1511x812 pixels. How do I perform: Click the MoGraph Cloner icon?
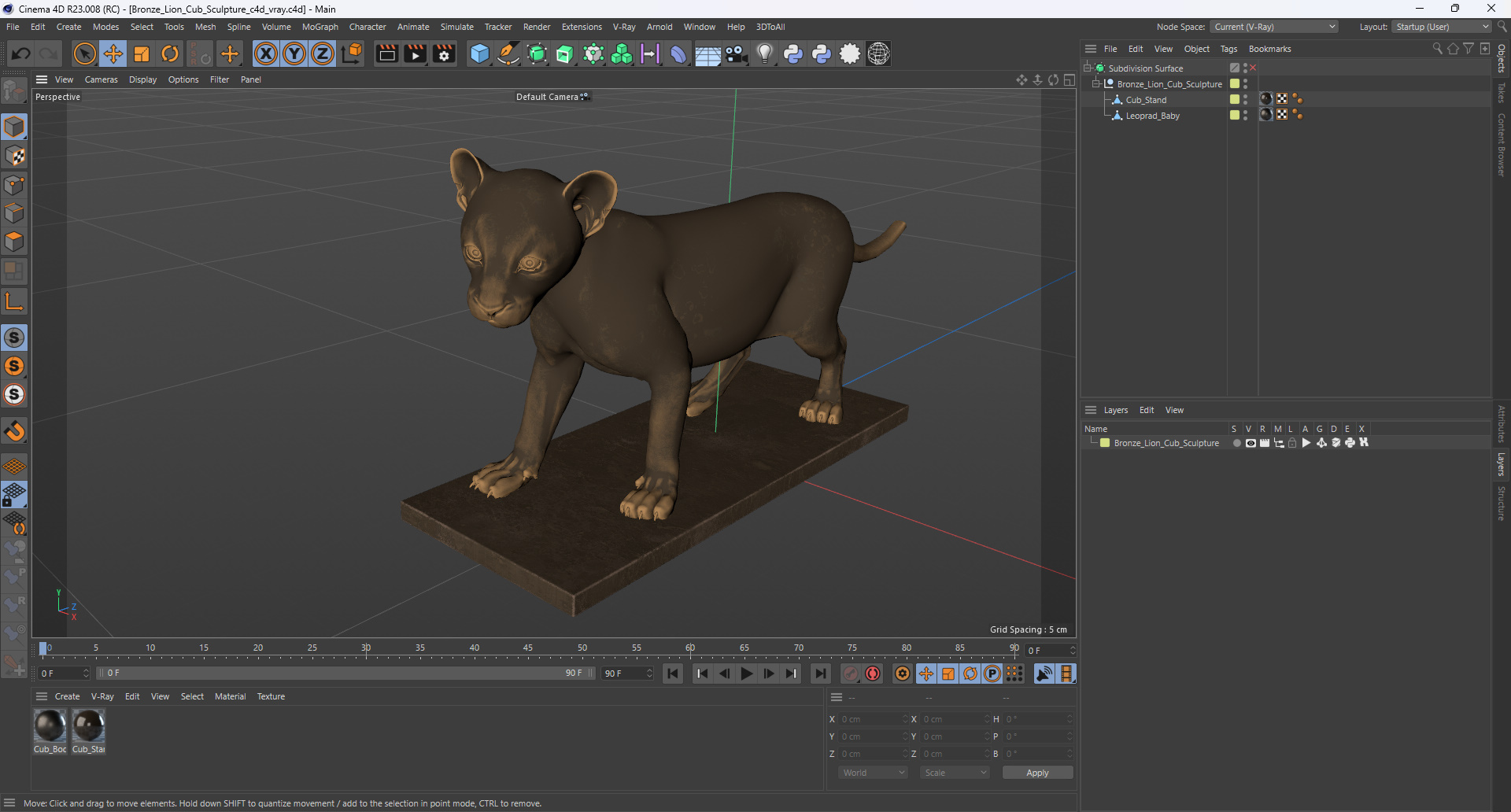point(622,54)
